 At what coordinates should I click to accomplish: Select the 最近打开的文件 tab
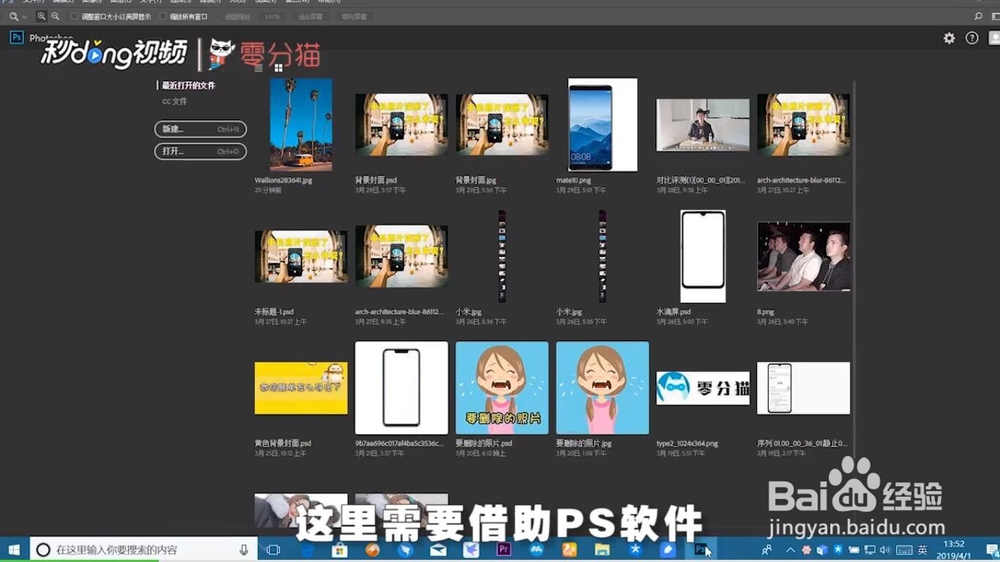[x=188, y=85]
